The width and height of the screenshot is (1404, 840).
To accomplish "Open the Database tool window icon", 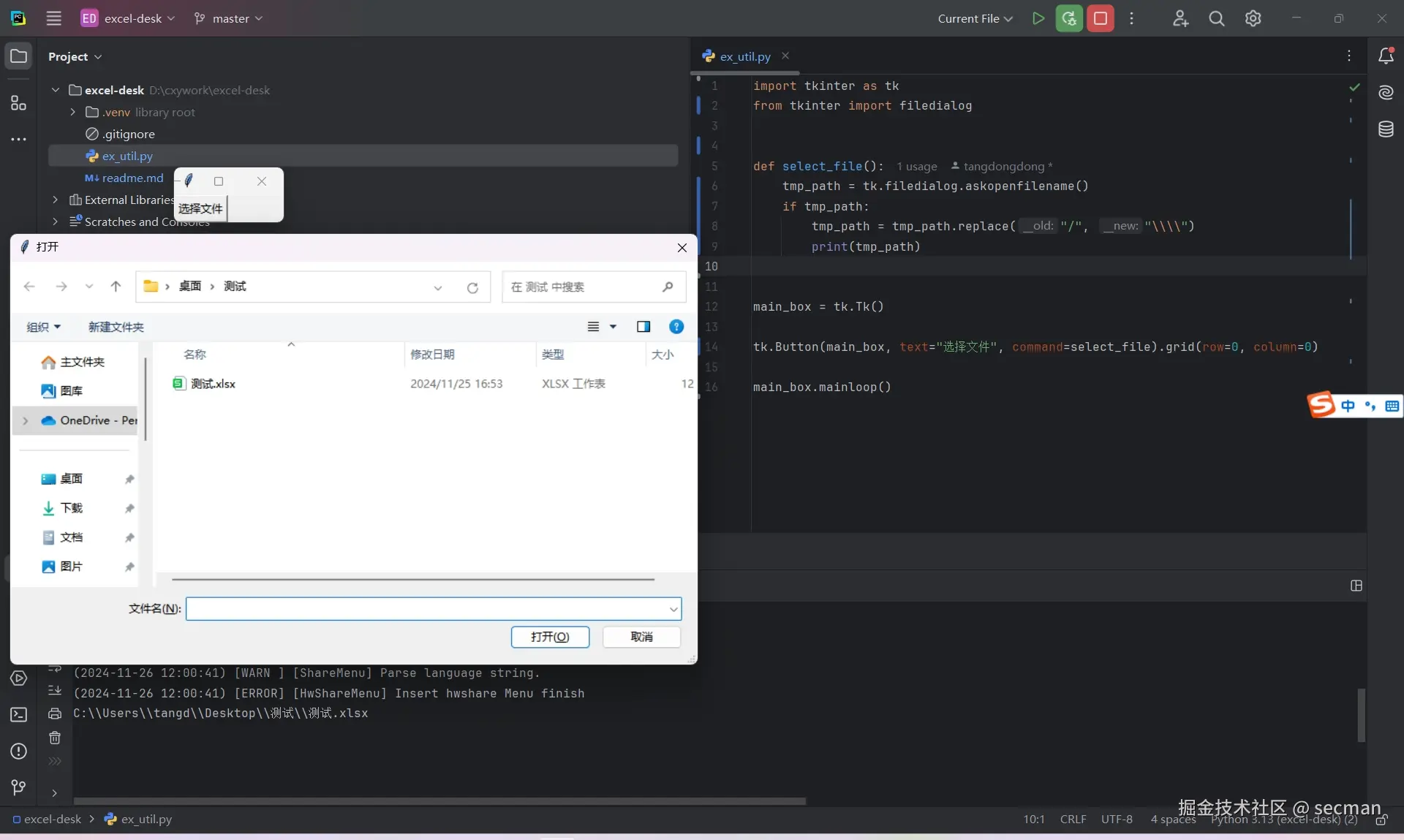I will click(x=1385, y=129).
